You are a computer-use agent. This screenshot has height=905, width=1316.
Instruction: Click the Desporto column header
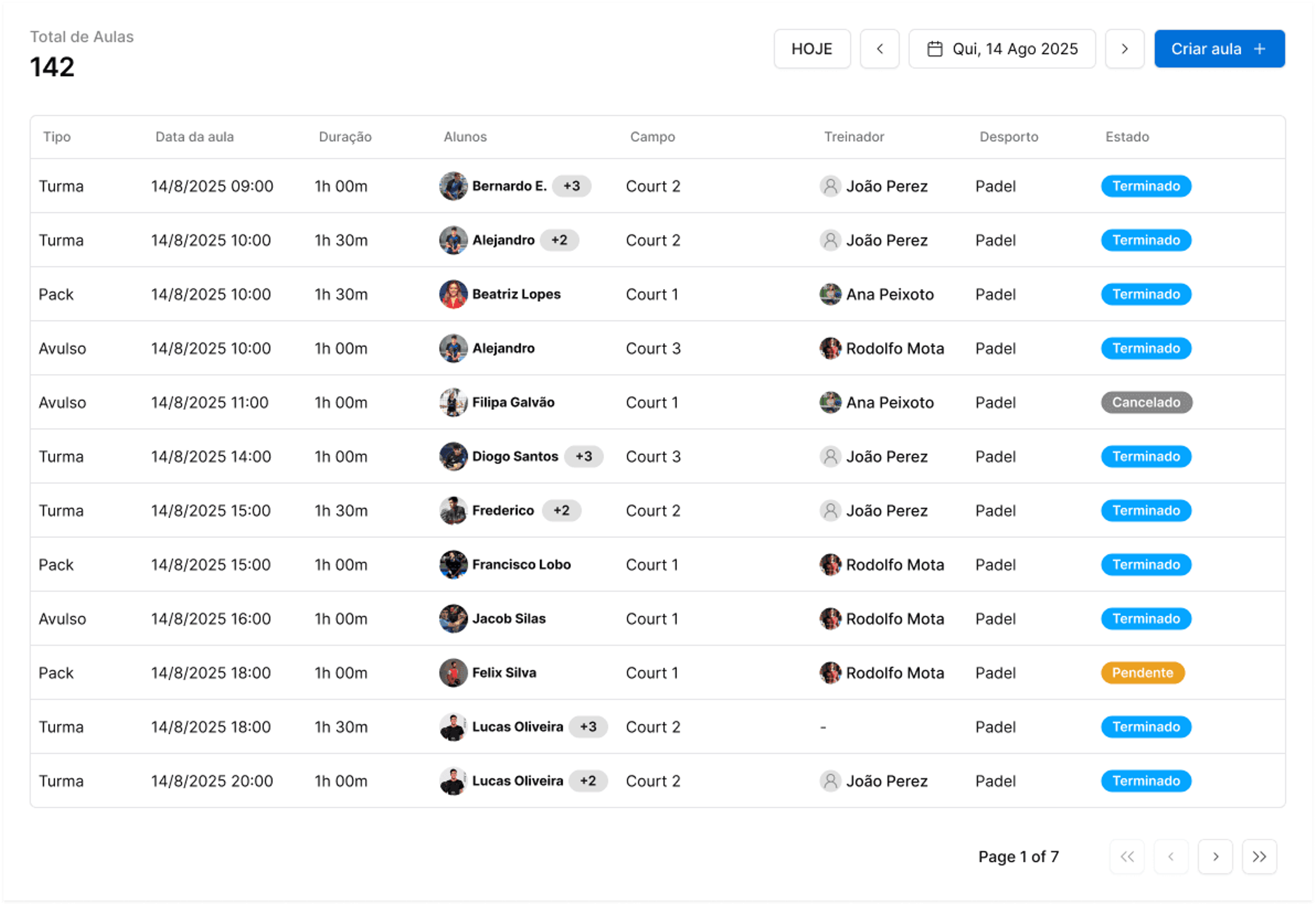tap(1009, 137)
